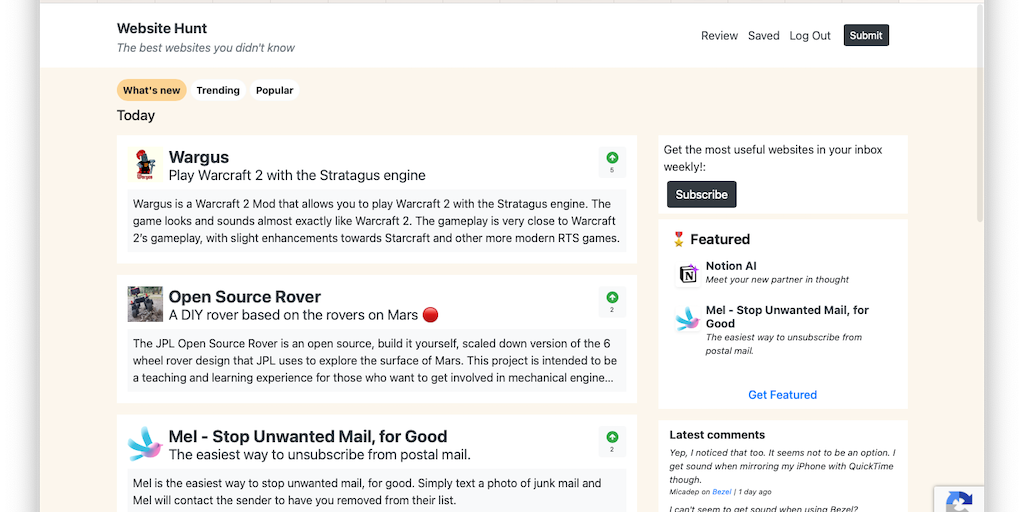
Task: Click the Mel bird logo in main list
Action: tap(145, 443)
